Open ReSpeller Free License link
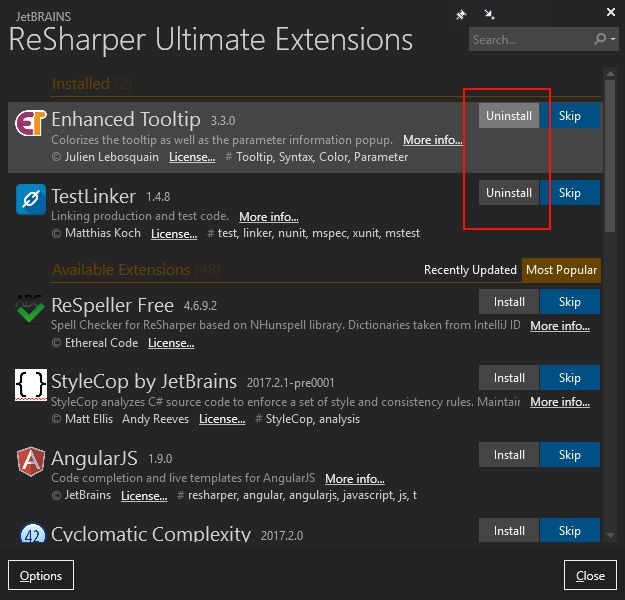Viewport: 625px width, 600px height. tap(171, 343)
